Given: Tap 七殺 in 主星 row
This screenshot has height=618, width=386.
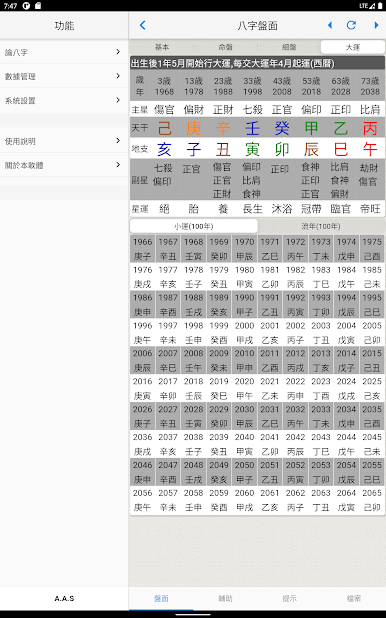Looking at the screenshot, I should point(252,109).
